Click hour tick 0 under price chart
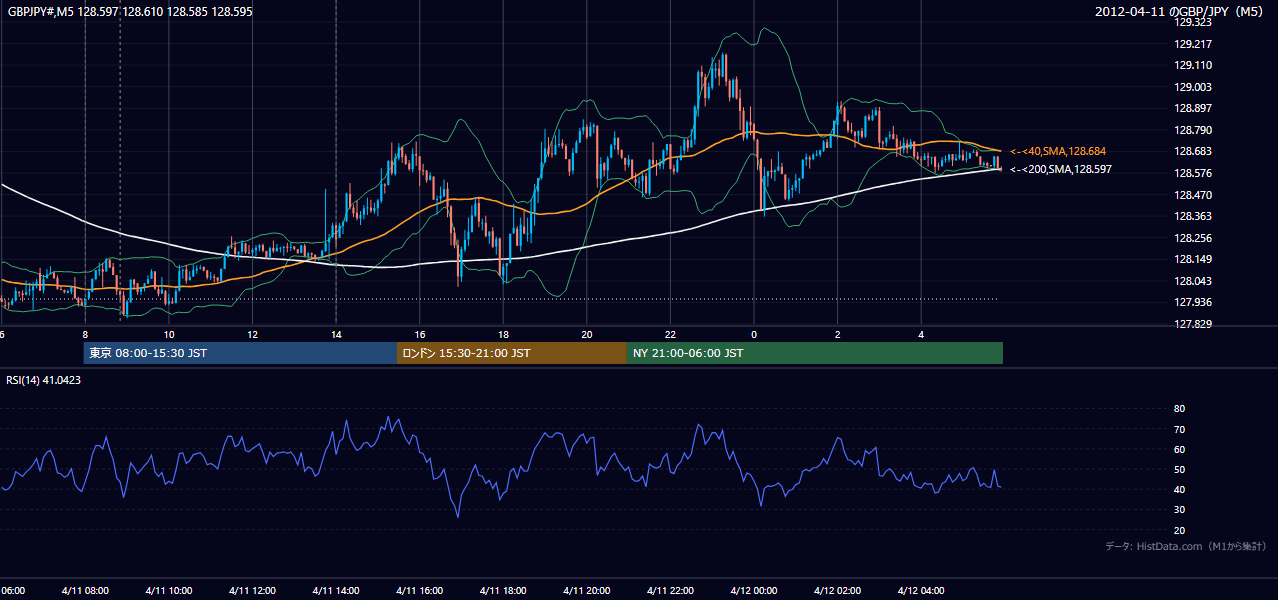This screenshot has height=600, width=1278. click(x=754, y=334)
